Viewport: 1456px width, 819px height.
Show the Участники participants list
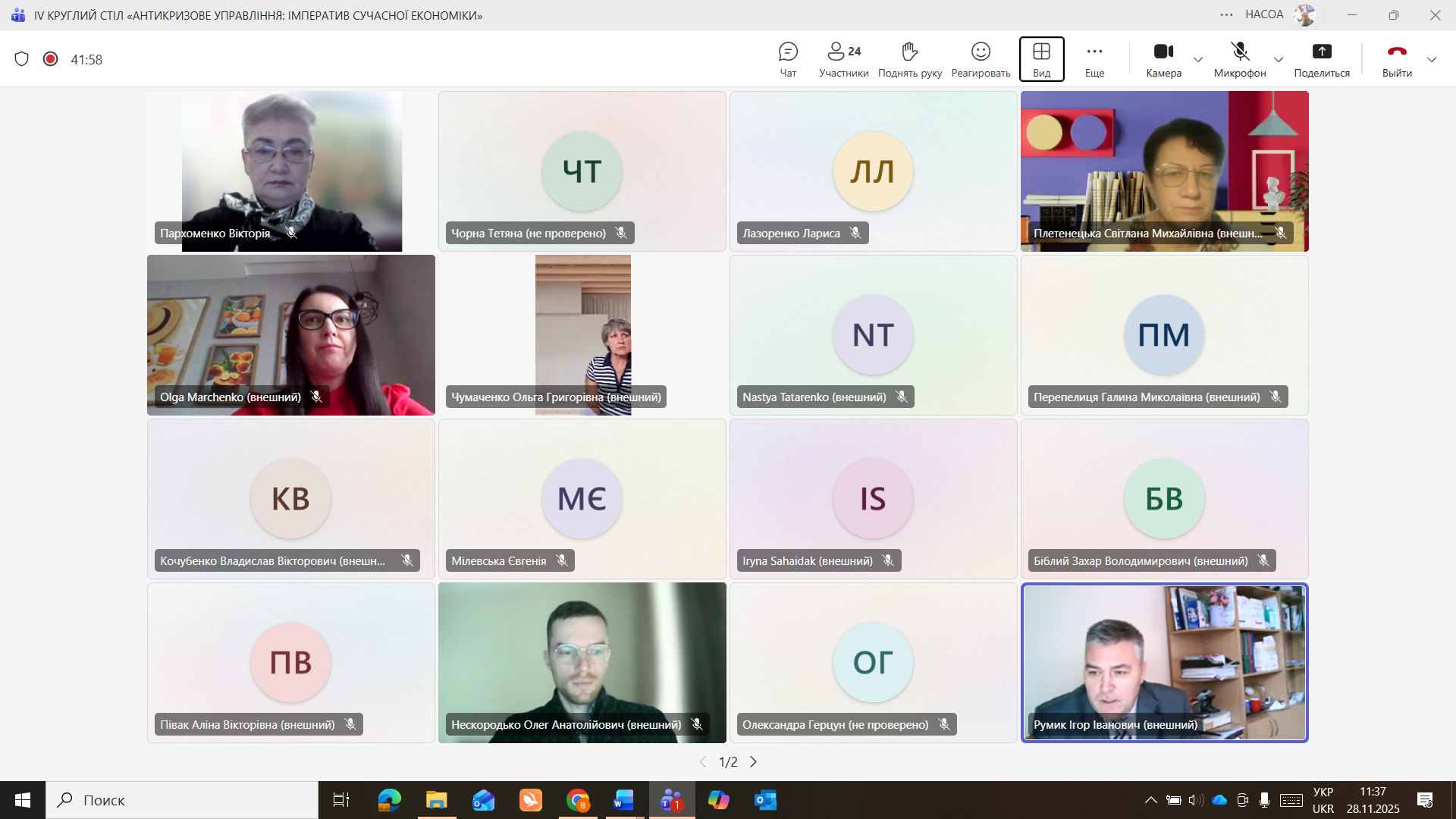pos(843,59)
